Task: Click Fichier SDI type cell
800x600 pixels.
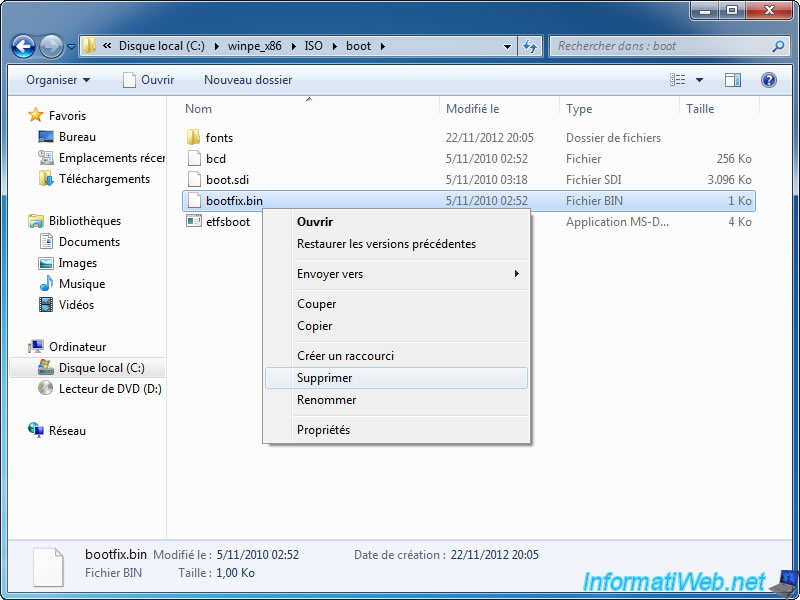Action: tap(594, 180)
